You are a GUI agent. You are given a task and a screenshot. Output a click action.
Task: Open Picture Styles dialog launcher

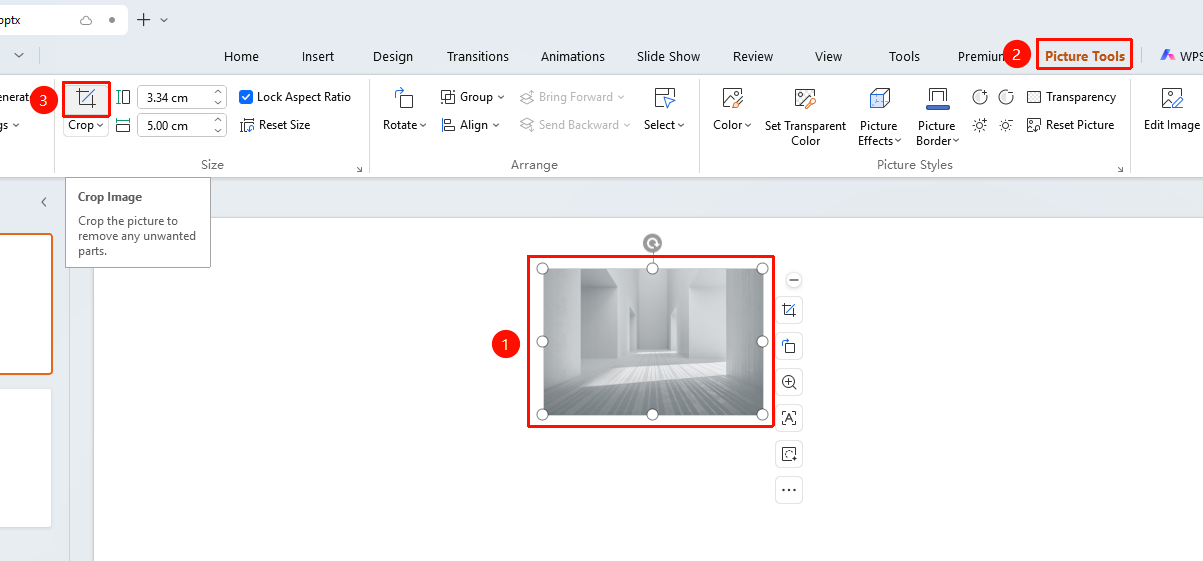(1121, 170)
